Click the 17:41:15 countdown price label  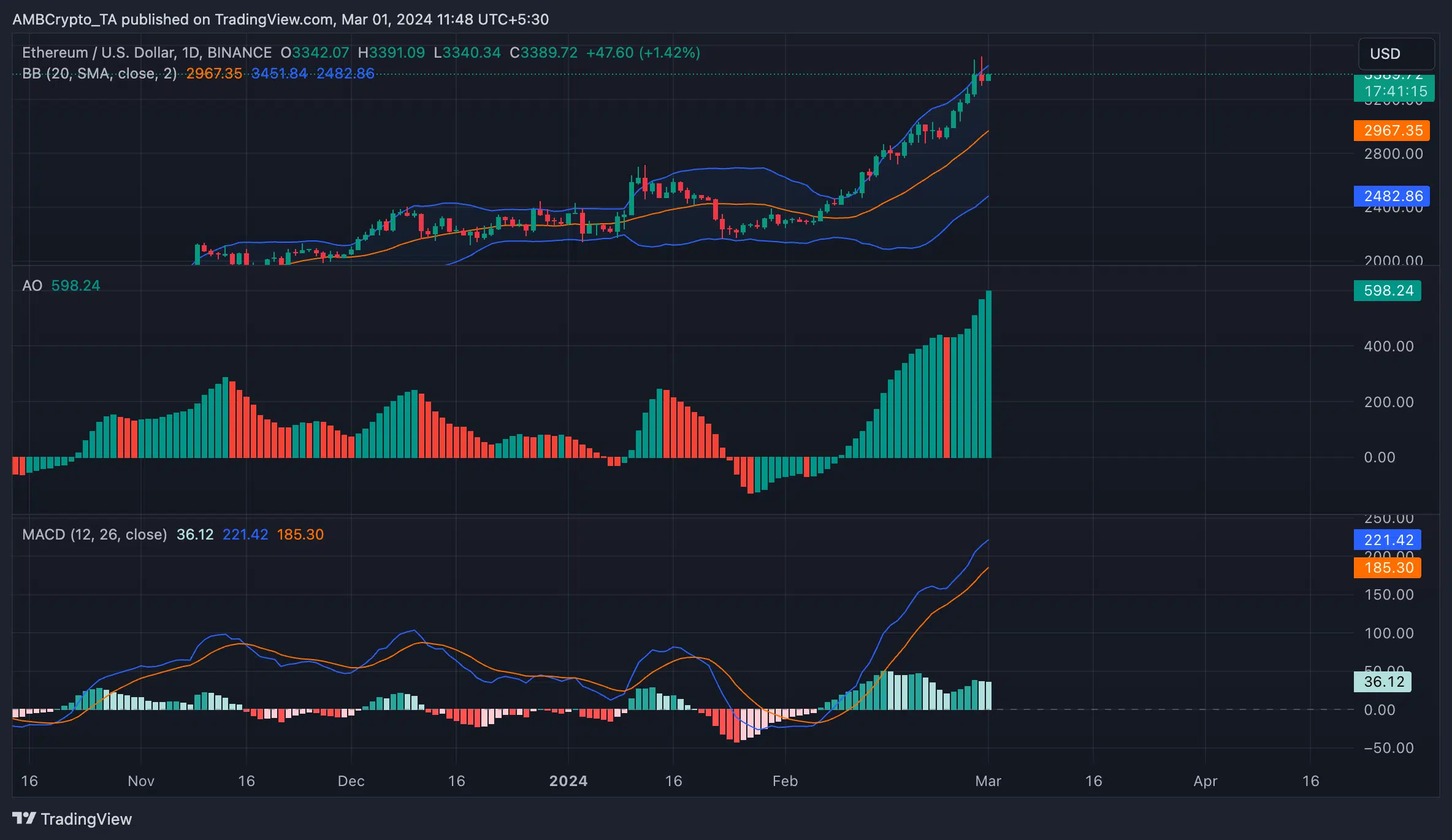1394,91
